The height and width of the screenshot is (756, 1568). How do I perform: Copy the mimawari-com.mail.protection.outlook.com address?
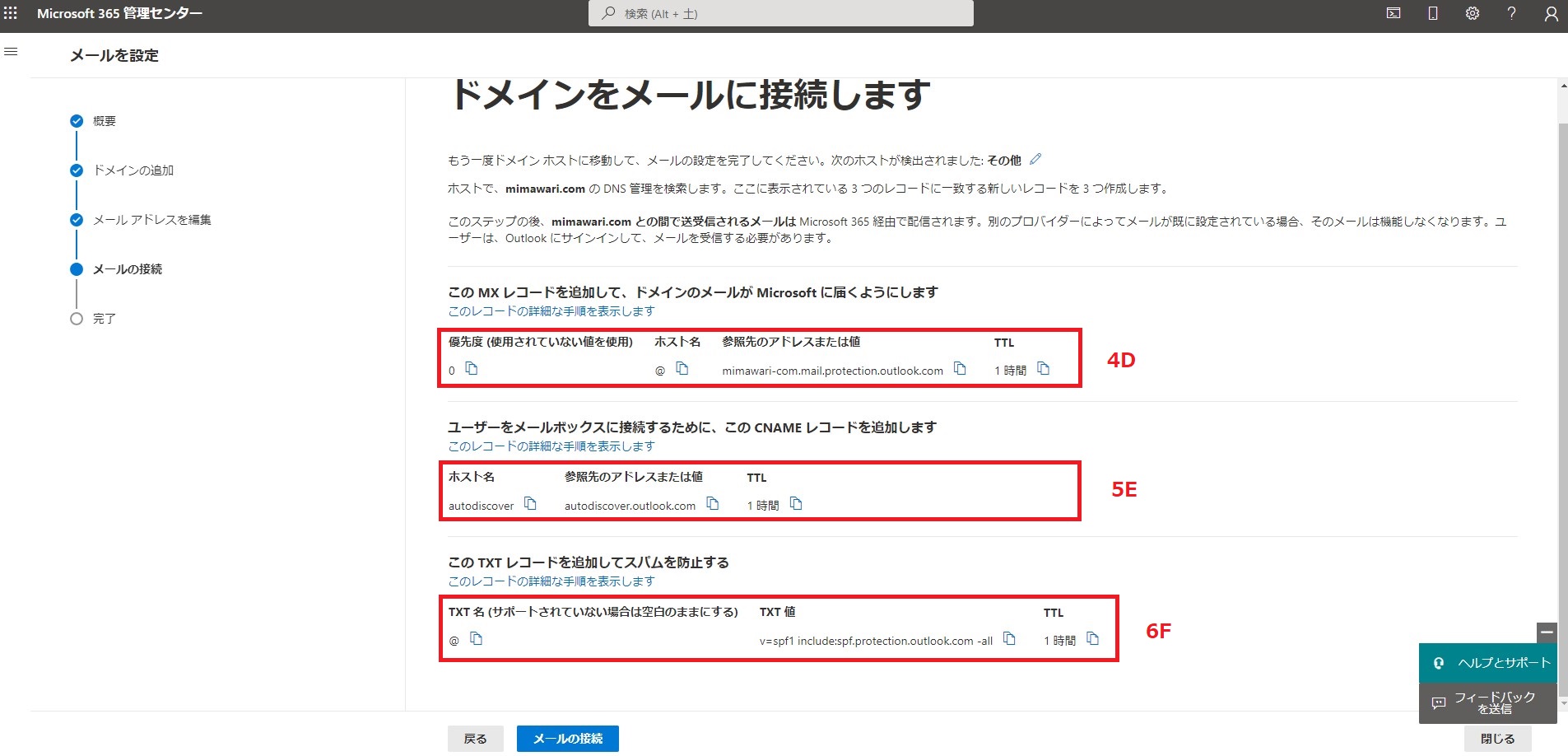[x=960, y=368]
